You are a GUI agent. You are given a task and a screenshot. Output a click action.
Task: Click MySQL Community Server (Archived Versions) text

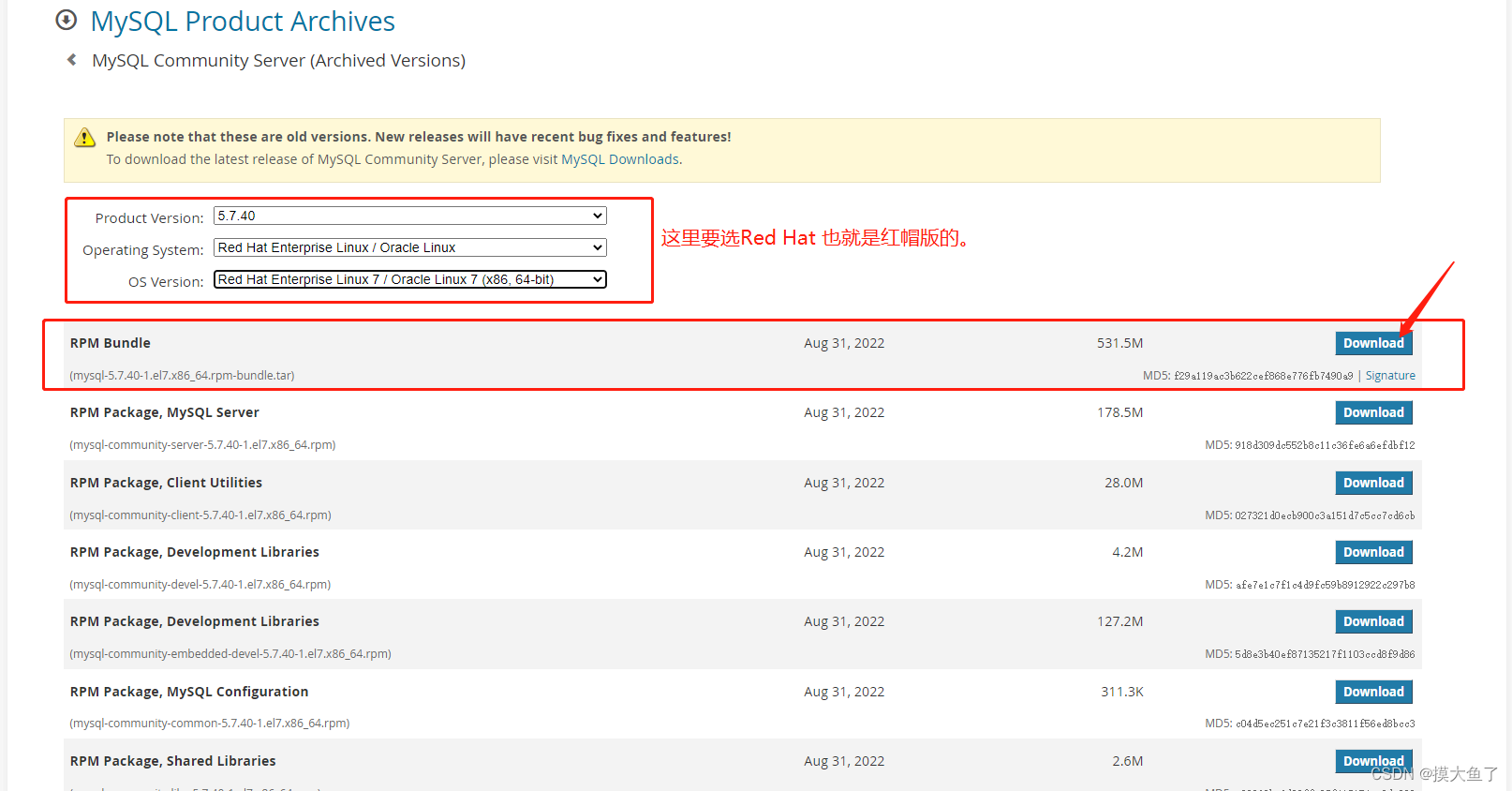[x=278, y=60]
